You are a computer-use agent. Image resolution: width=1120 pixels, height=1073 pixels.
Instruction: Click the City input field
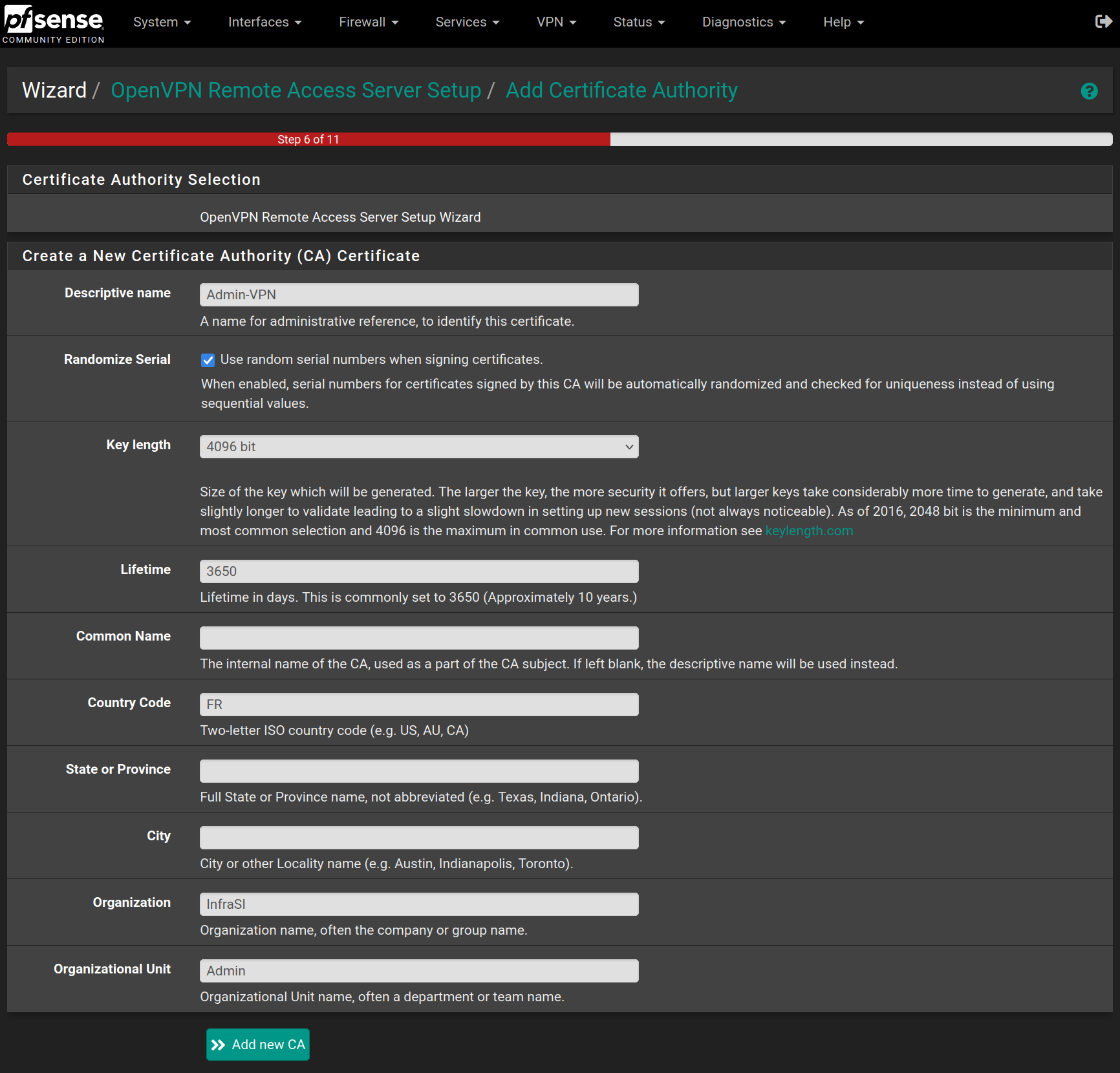pos(419,838)
